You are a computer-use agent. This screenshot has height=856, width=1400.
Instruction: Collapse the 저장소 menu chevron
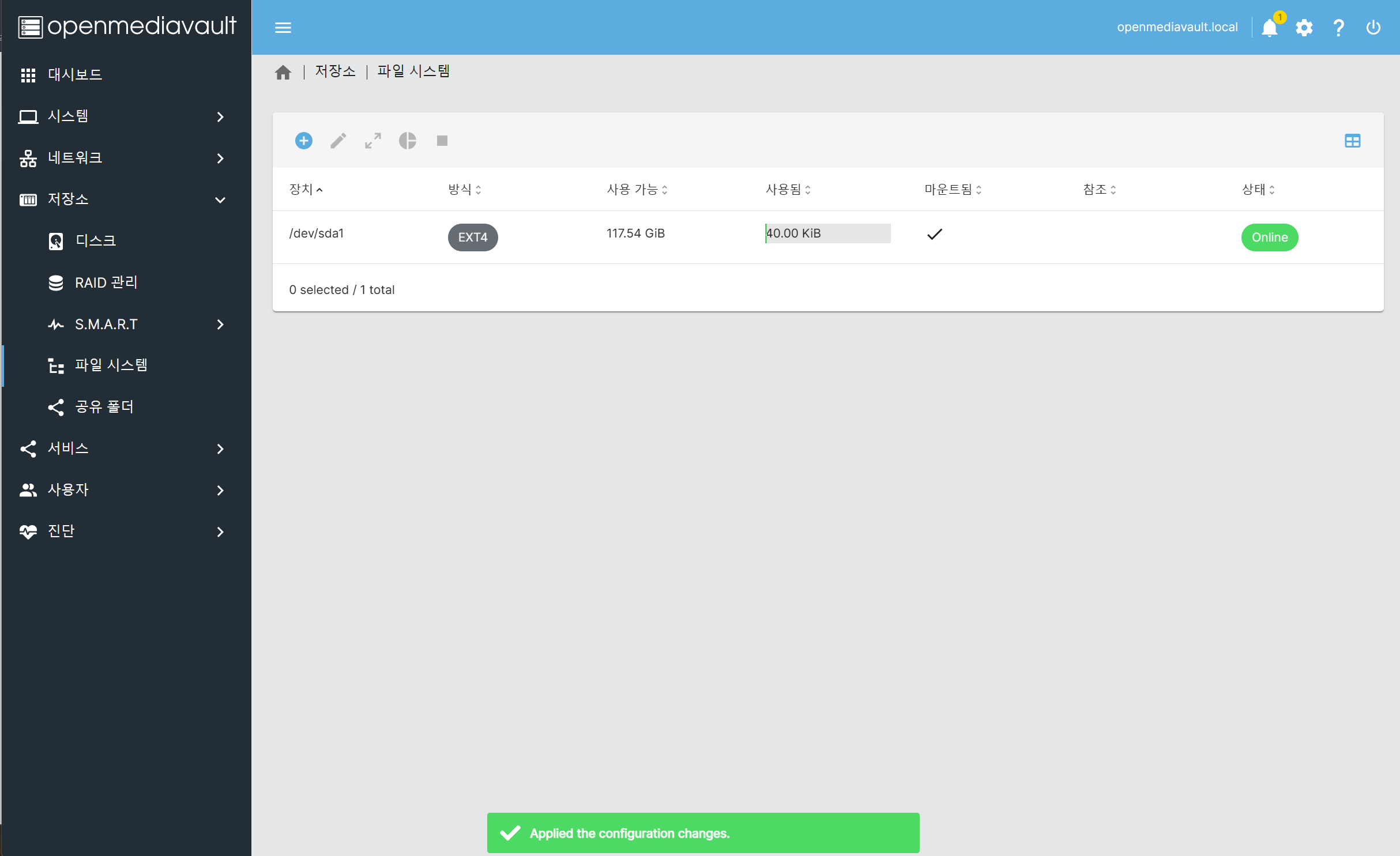tap(220, 199)
